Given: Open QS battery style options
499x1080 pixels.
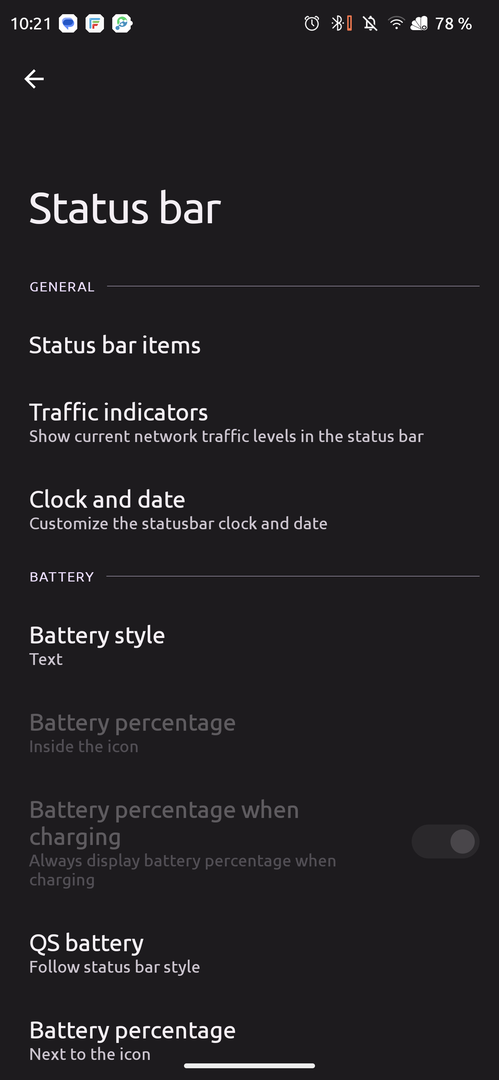Looking at the screenshot, I should coord(250,954).
